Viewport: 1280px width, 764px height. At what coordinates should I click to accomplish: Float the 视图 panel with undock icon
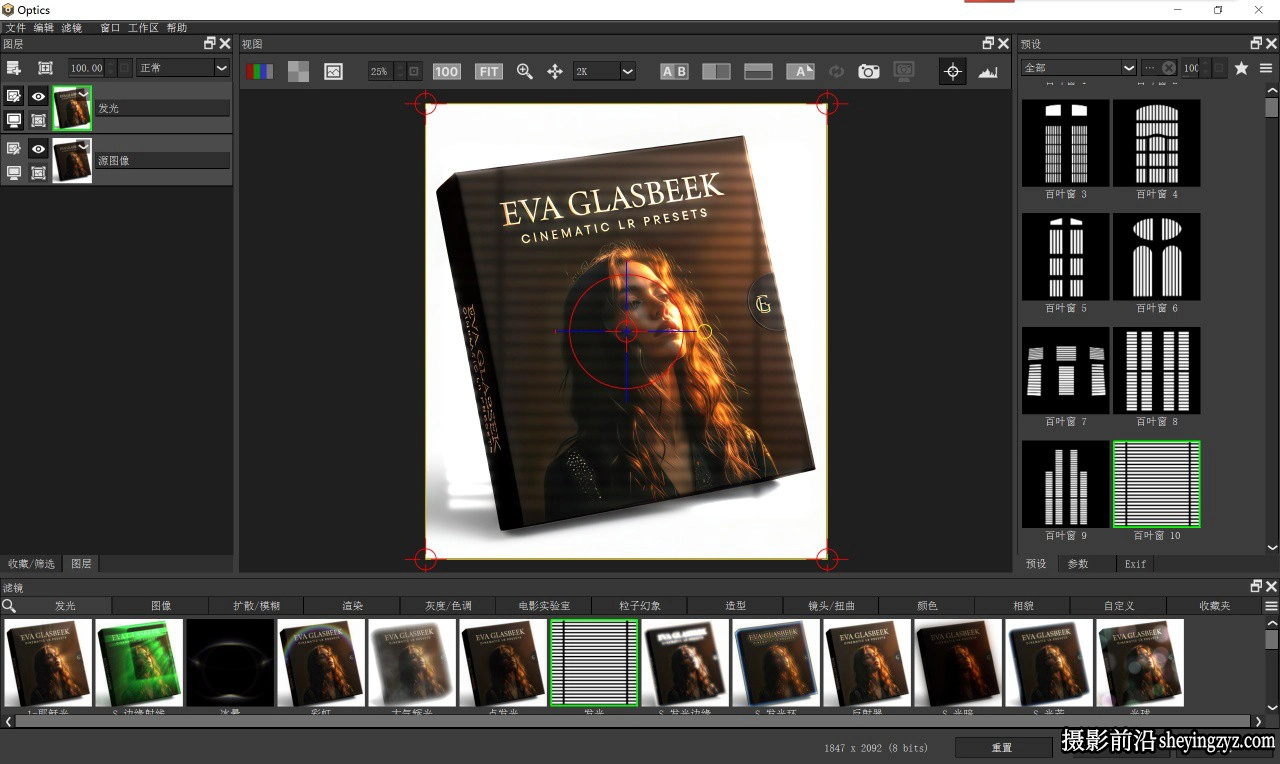988,44
